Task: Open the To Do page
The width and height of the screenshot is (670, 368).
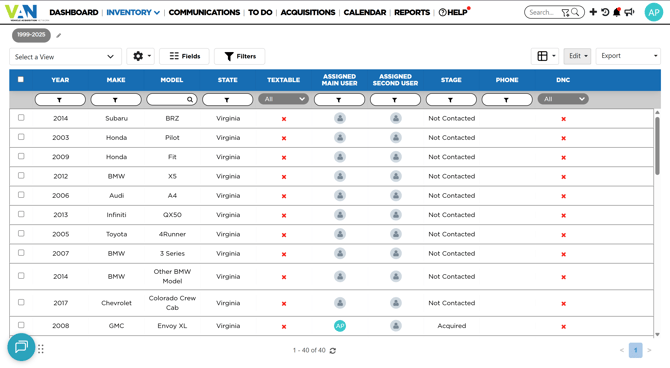Action: [x=260, y=12]
